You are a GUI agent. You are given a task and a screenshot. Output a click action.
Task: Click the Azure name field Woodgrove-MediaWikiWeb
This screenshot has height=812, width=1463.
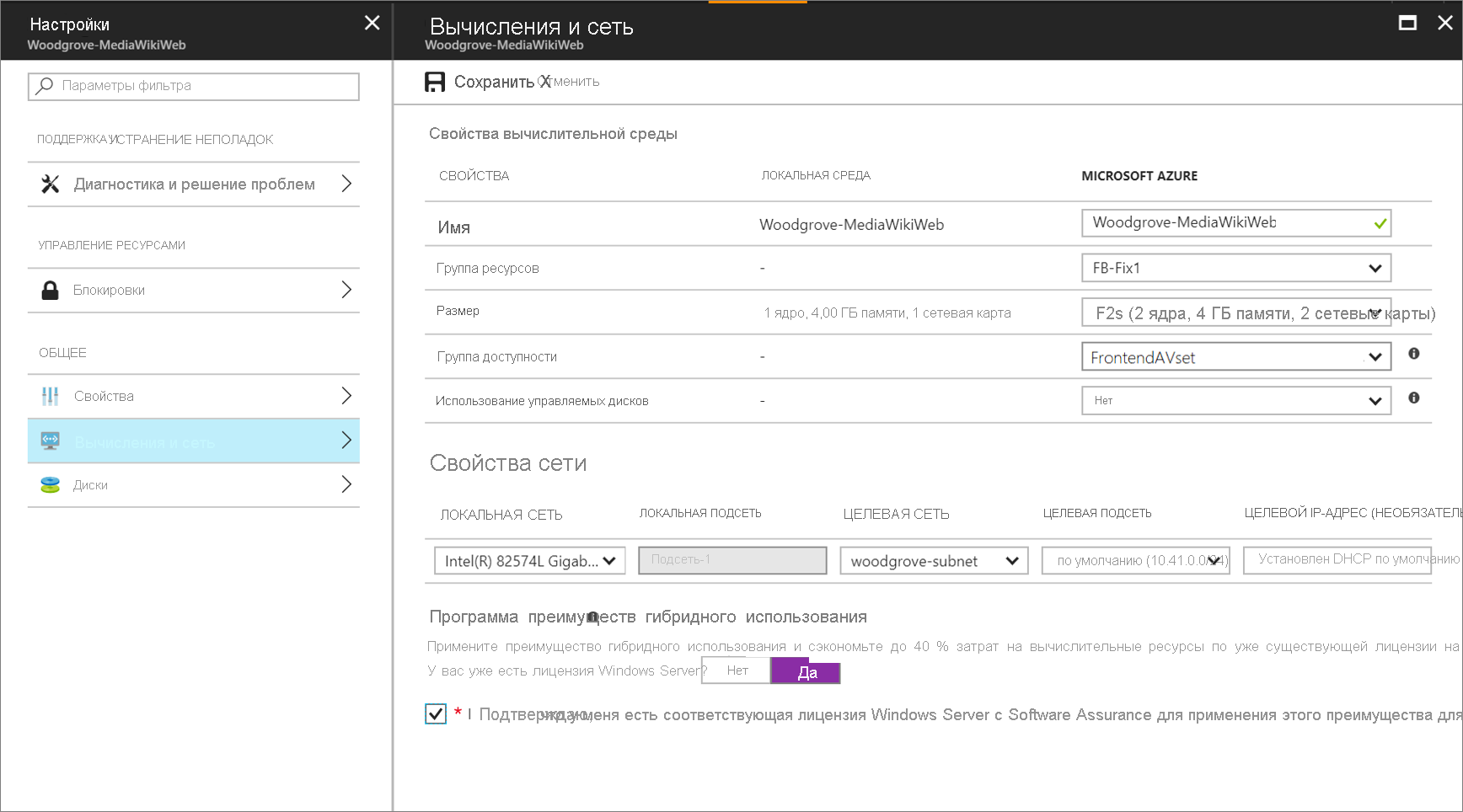(x=1236, y=223)
